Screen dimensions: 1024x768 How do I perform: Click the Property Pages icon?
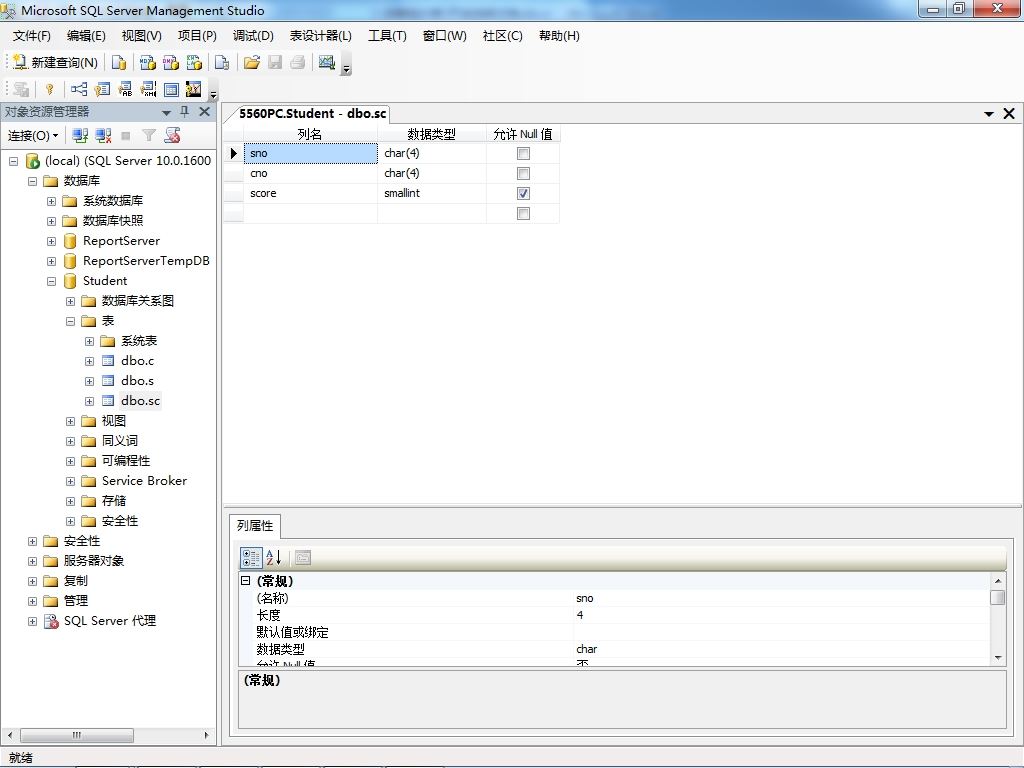pos(302,558)
